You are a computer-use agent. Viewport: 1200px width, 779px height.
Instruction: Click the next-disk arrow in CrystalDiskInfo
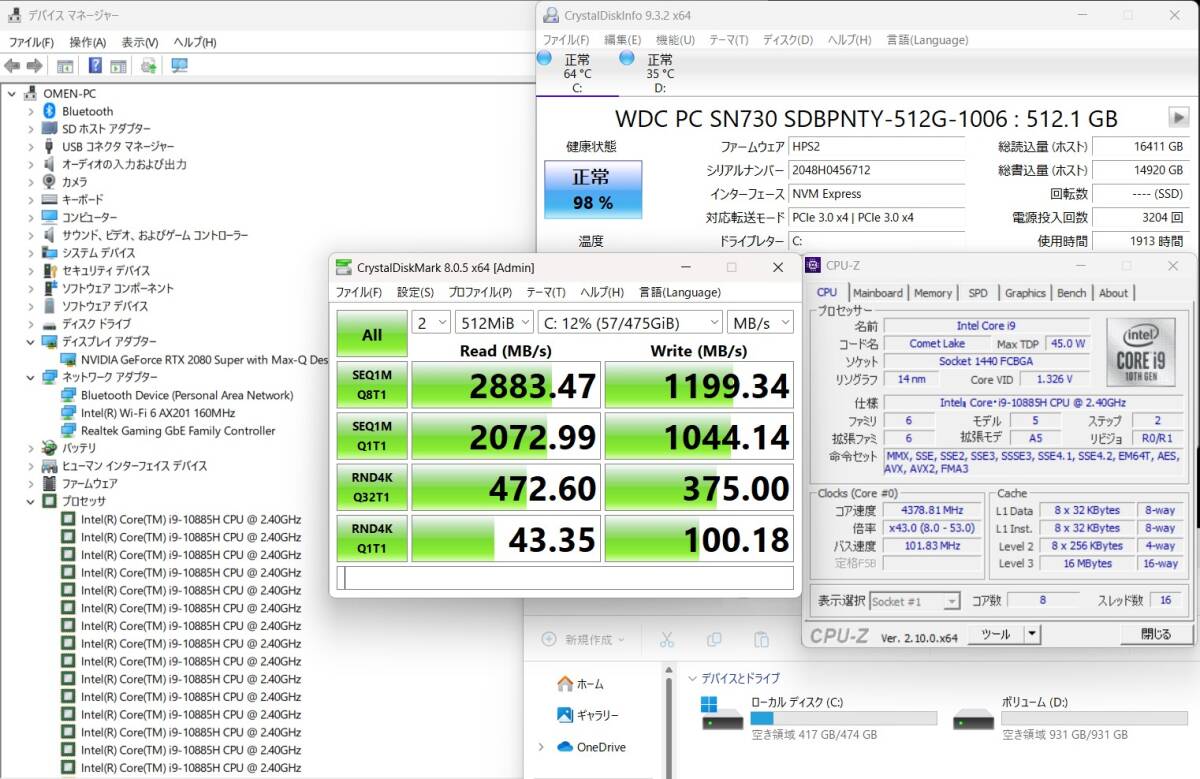click(x=1178, y=117)
